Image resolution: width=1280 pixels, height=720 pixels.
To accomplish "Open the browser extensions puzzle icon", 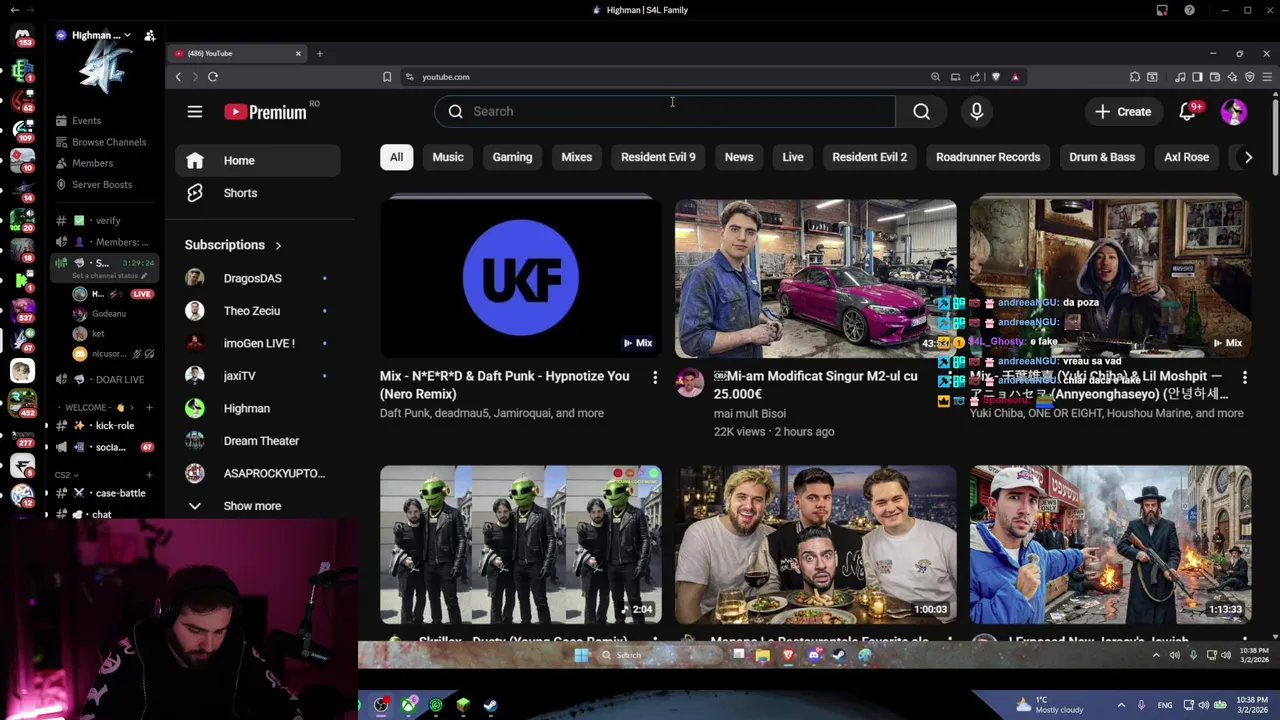I will (1135, 77).
